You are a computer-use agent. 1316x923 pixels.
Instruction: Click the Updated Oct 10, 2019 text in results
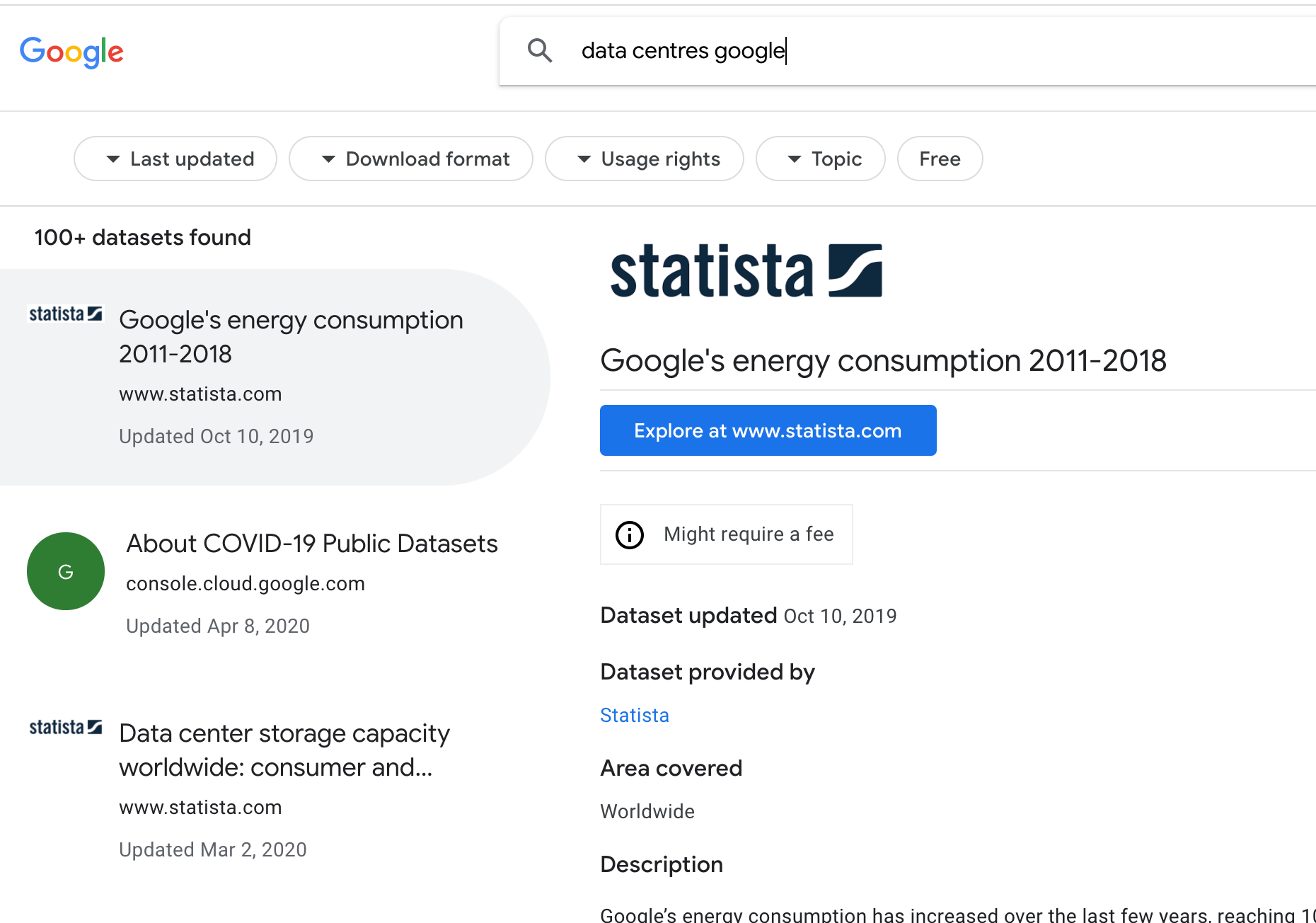[217, 437]
